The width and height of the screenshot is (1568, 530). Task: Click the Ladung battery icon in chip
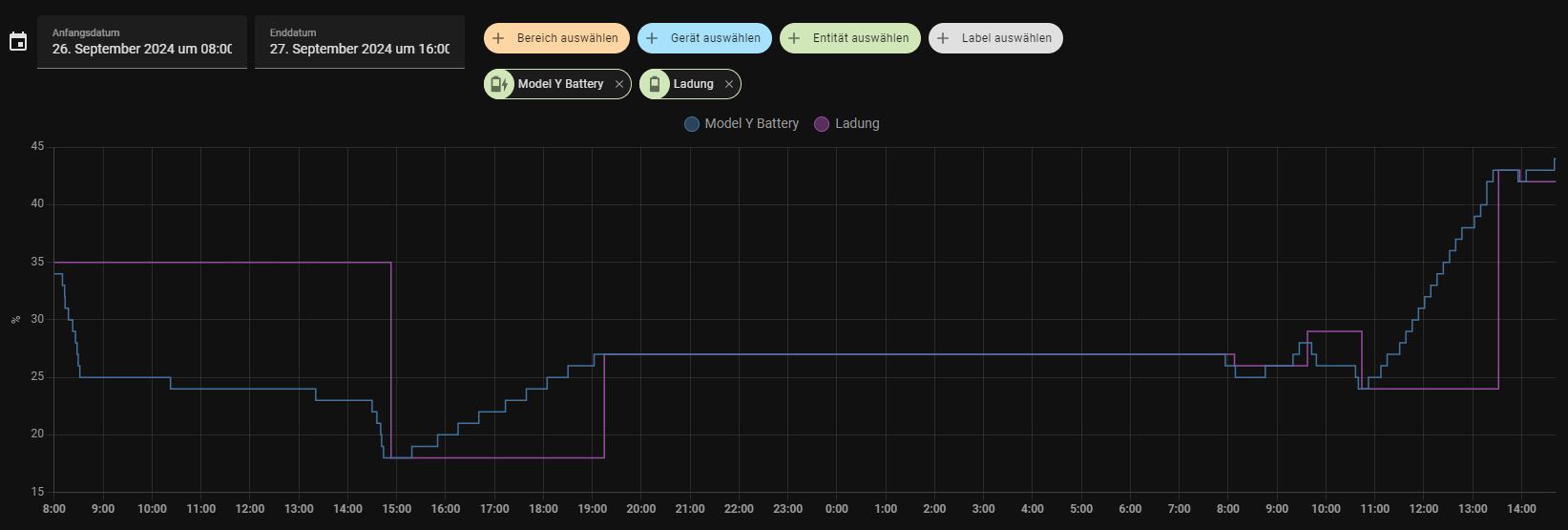655,84
